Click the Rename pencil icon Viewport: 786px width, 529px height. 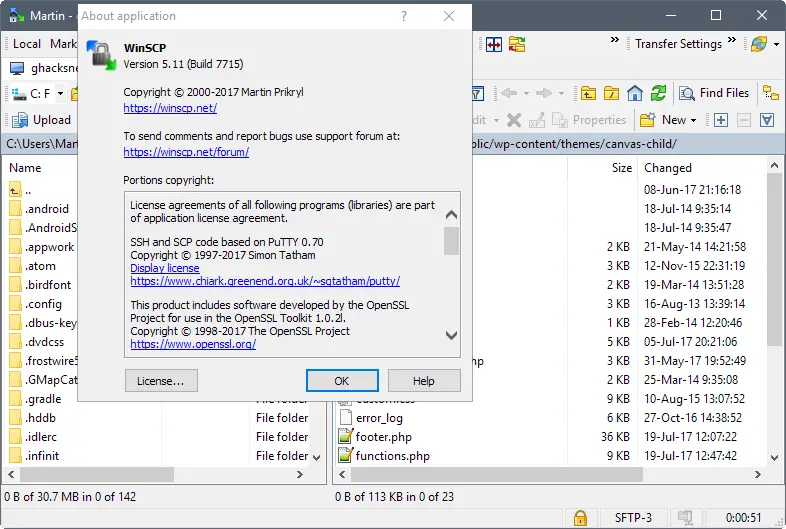[x=537, y=120]
